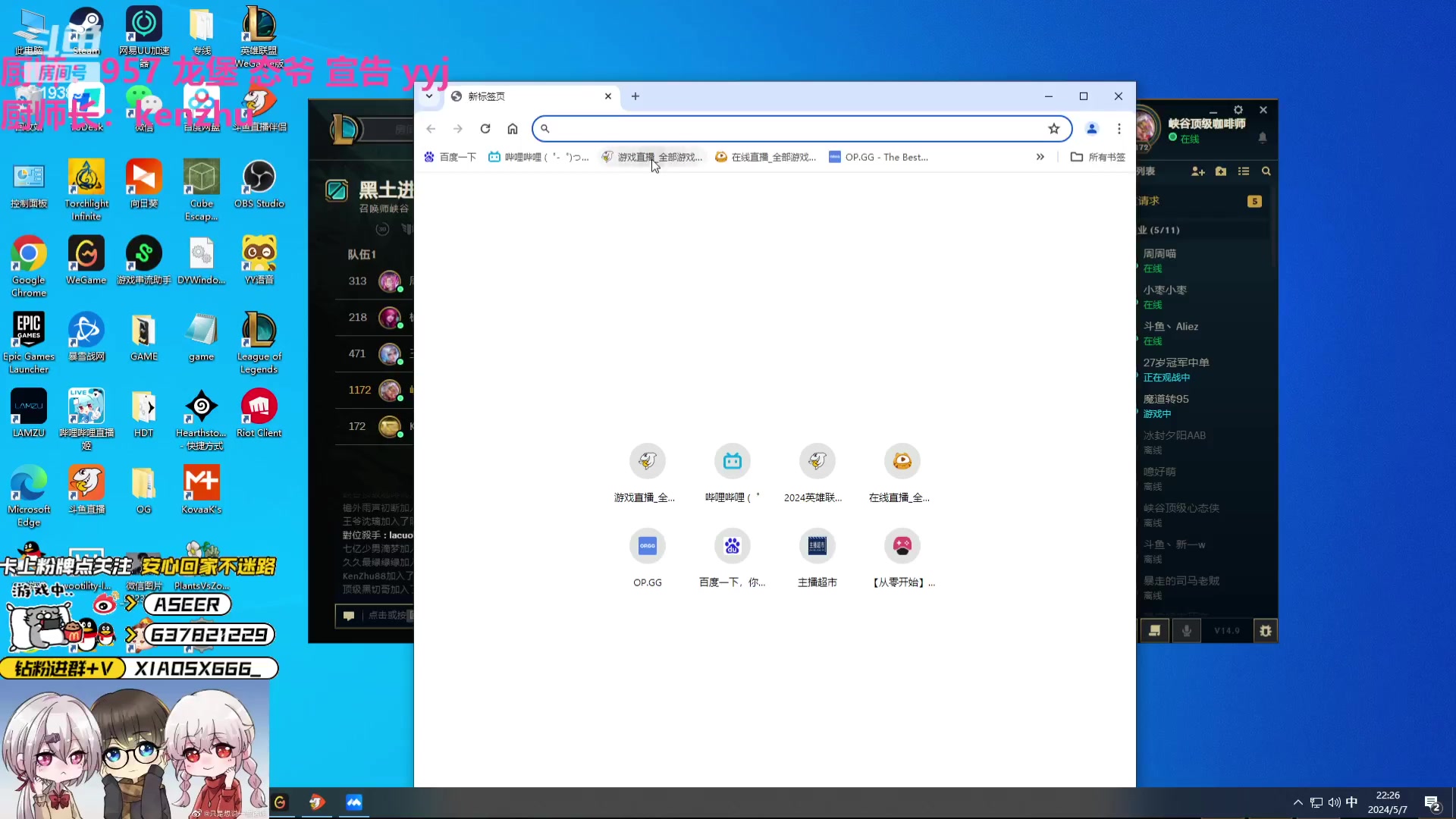Screen dimensions: 1456x819
Task: Go back using Chrome back arrow
Action: [431, 129]
